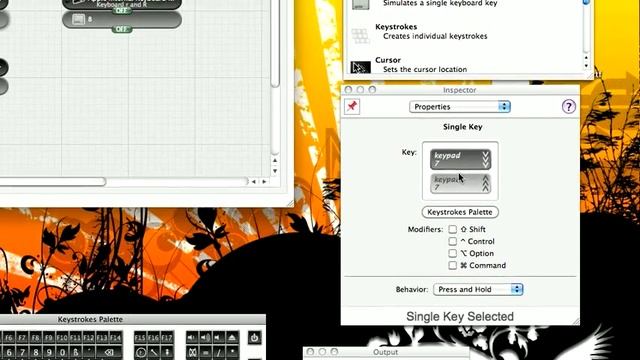Screen dimensions: 640x360
Task: Enable the Shift modifier checkbox
Action: pos(452,229)
